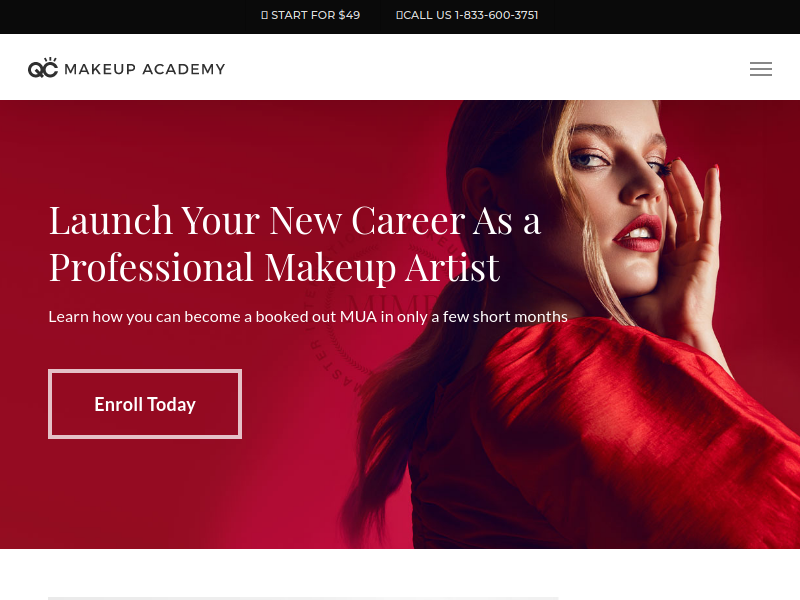The height and width of the screenshot is (600, 800).
Task: Click the QC eye logo icon
Action: pos(43,67)
